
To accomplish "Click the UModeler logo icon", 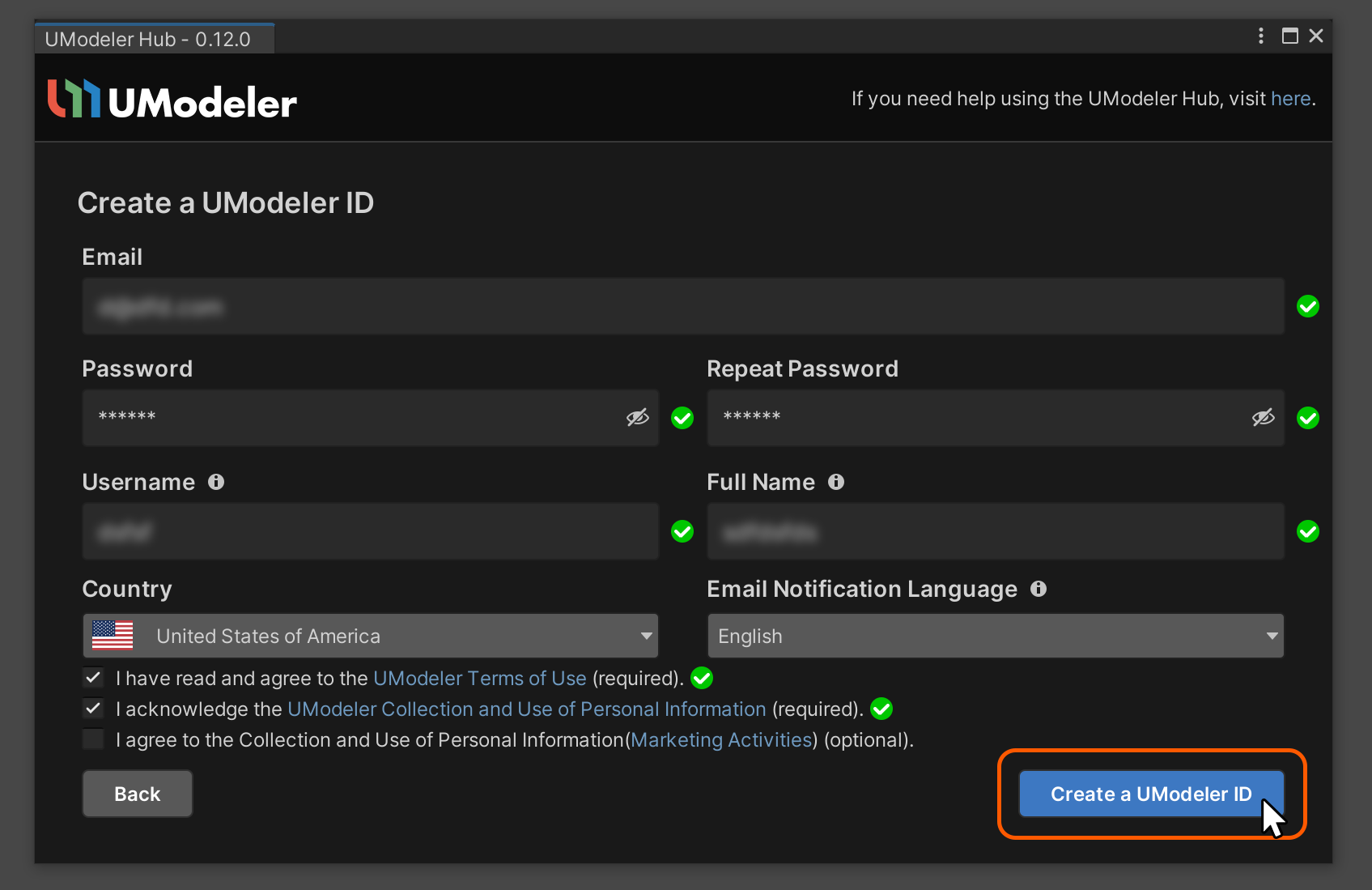I will click(74, 99).
